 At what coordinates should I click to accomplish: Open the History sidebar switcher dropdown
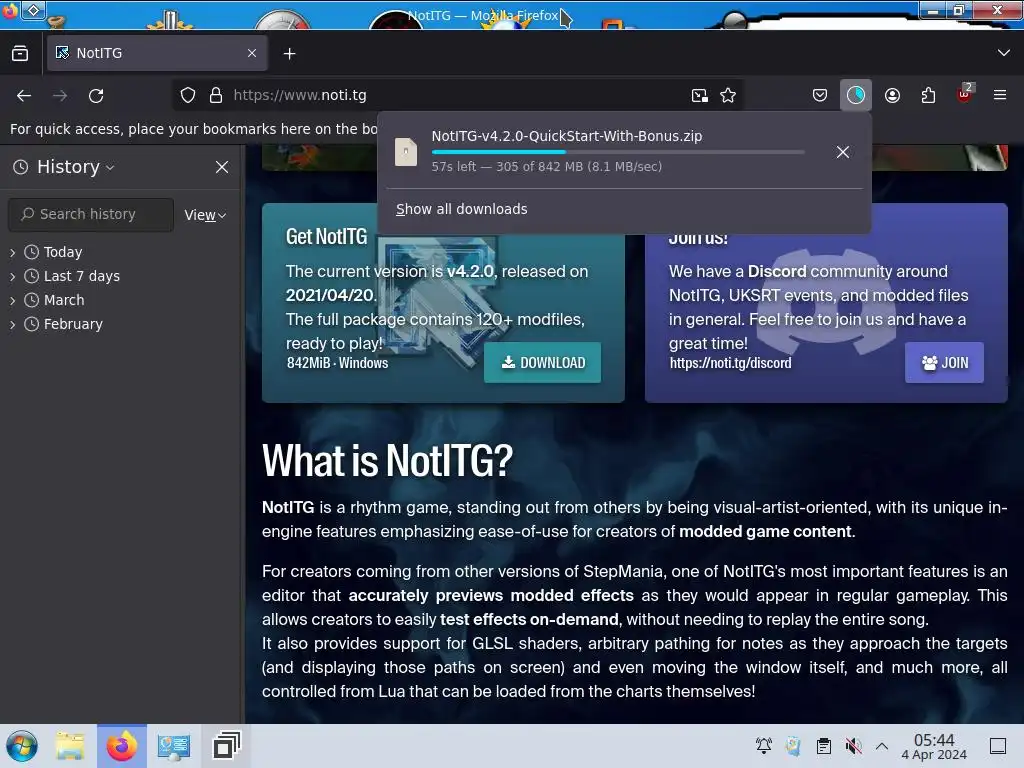click(x=63, y=167)
